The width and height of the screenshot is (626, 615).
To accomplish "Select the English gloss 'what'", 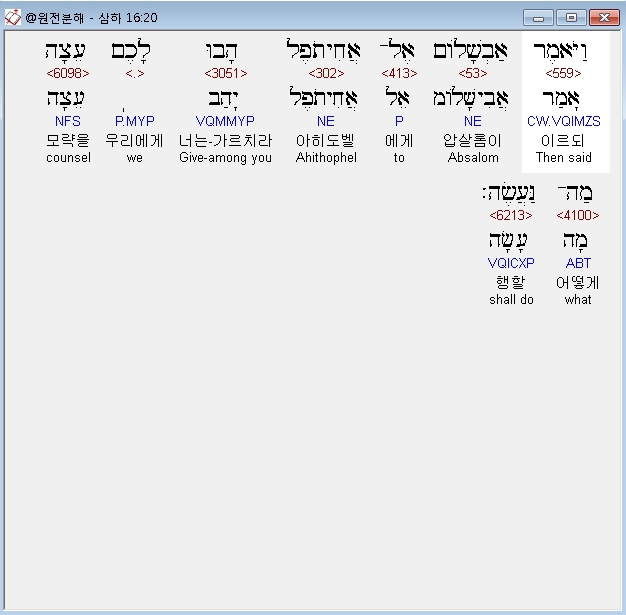I will (578, 299).
